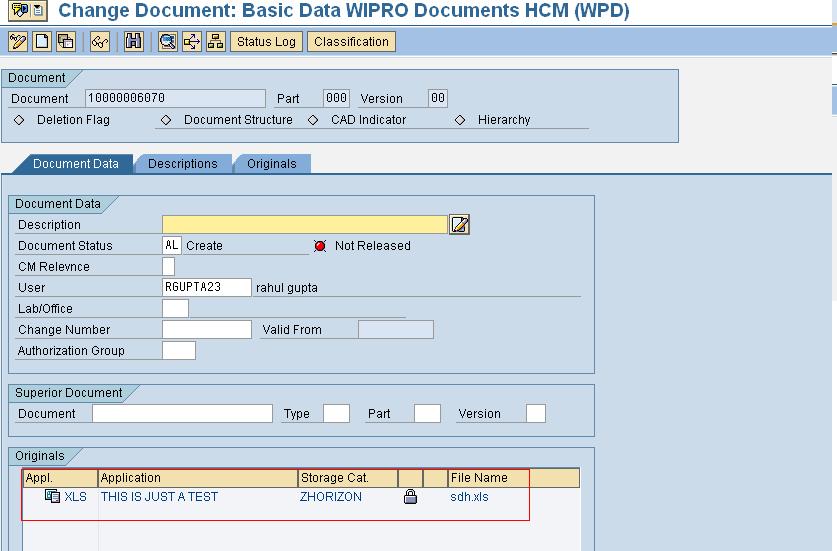Click the XLS application type icon
Viewport: 837px width, 551px height.
(x=52, y=497)
